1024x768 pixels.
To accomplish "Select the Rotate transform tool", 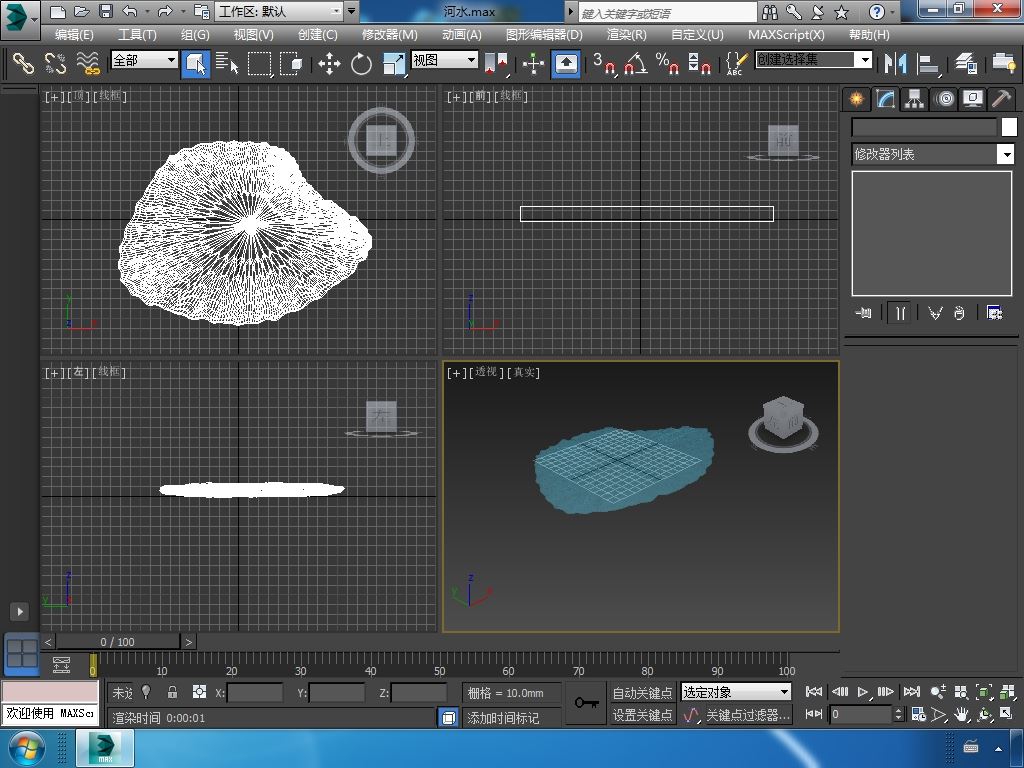I will click(x=361, y=64).
